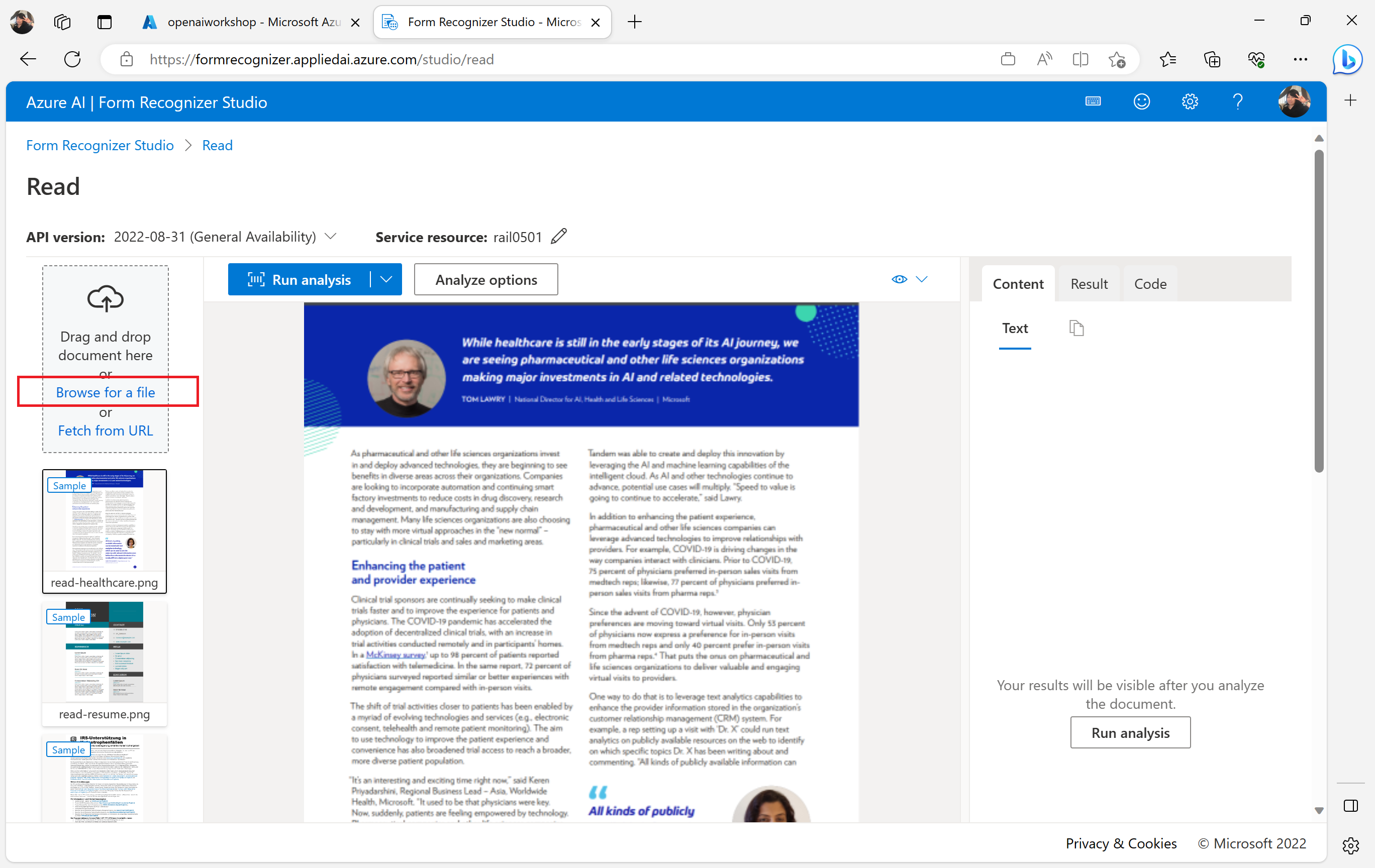Viewport: 1375px width, 868px height.
Task: Expand the chevron next to eye icon
Action: (x=922, y=279)
